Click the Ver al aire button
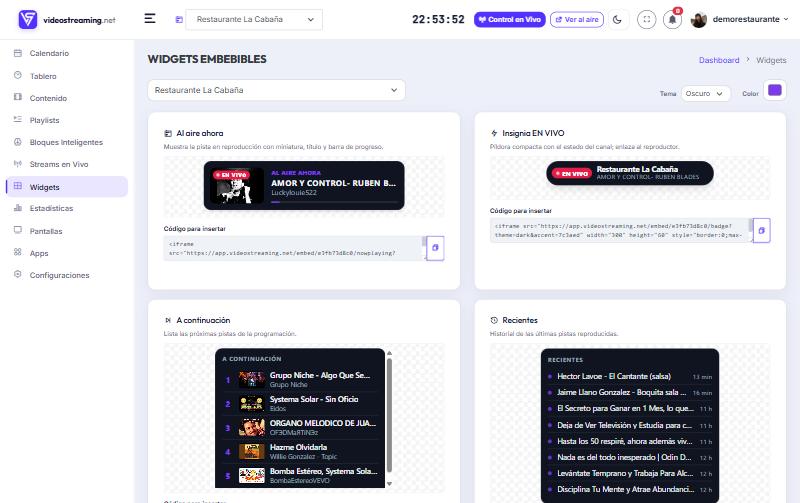The image size is (800, 503). click(577, 19)
